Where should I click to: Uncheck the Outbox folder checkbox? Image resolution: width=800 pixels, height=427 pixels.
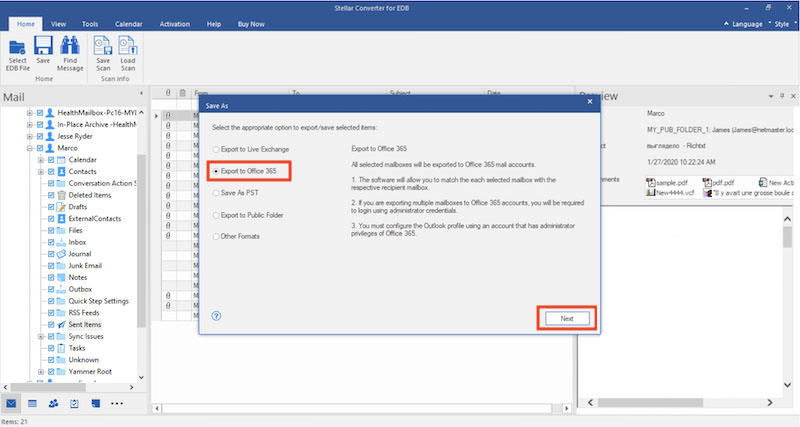51,289
